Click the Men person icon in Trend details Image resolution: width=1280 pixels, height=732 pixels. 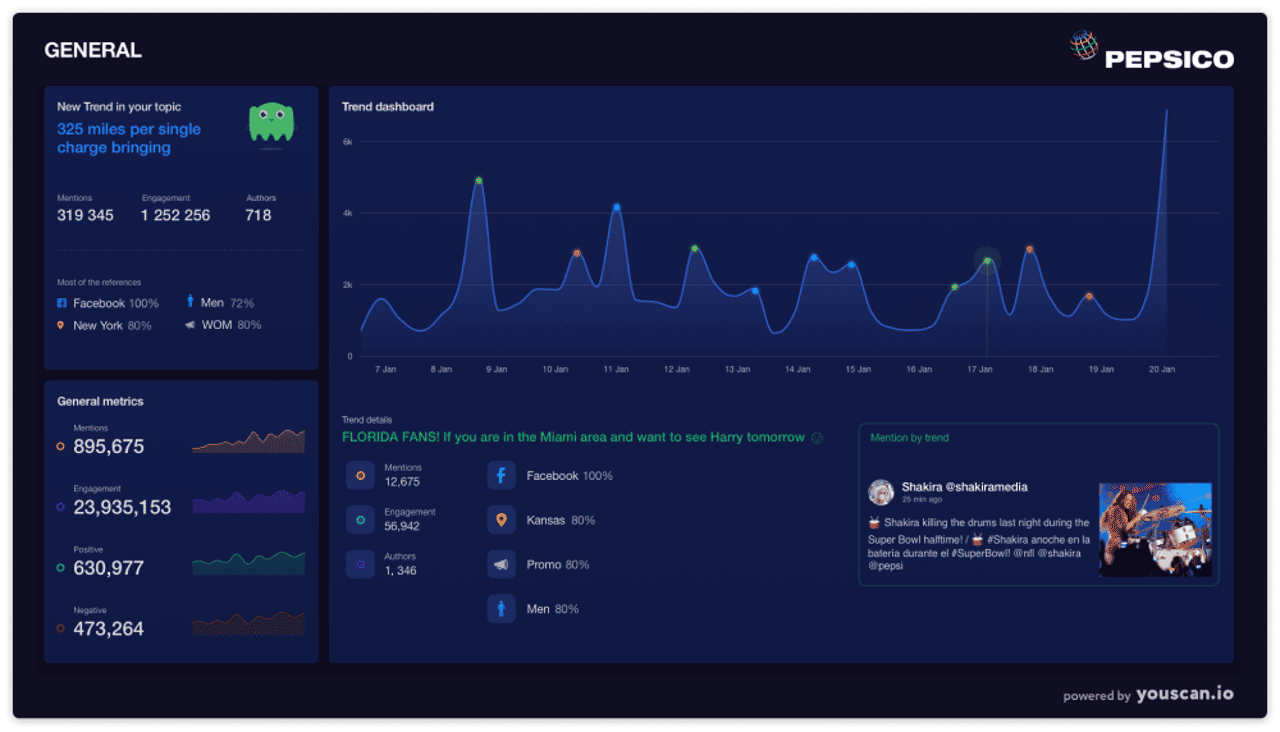[501, 609]
